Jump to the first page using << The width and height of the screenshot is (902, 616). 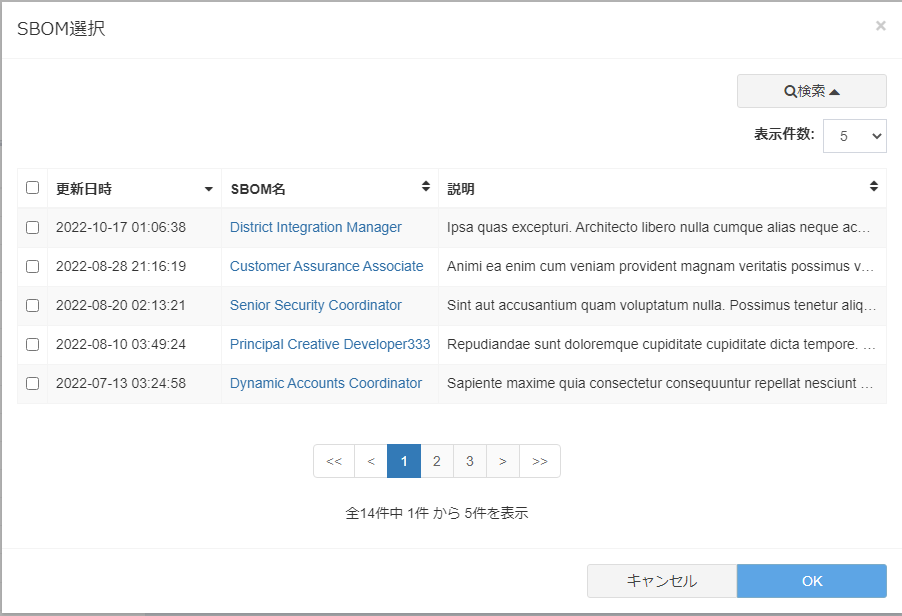click(334, 461)
